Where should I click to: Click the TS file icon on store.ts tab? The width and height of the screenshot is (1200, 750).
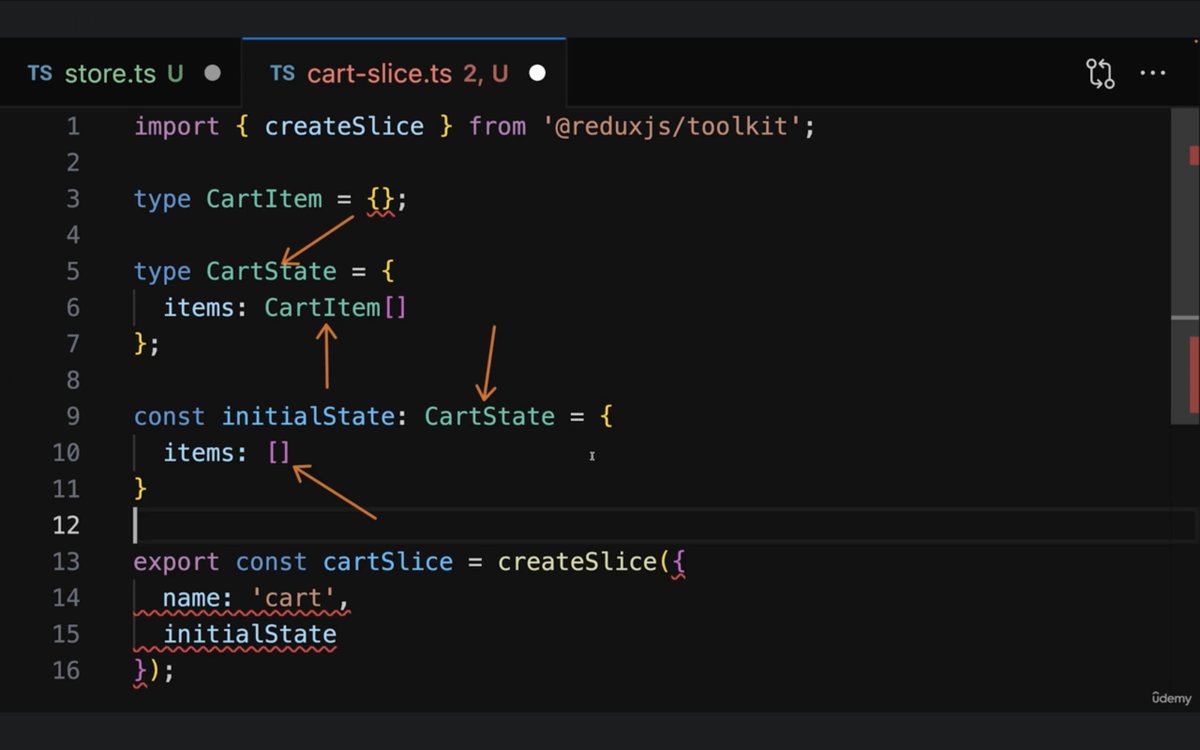(x=40, y=73)
